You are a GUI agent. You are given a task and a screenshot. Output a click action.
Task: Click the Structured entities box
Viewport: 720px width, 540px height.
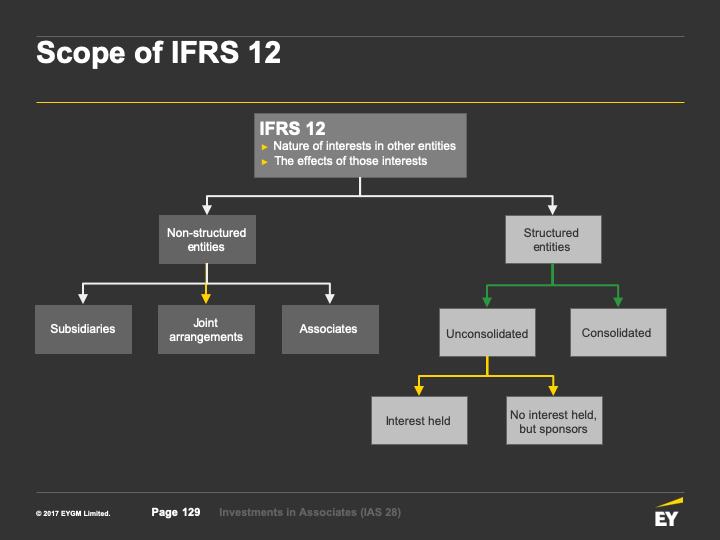(x=553, y=239)
